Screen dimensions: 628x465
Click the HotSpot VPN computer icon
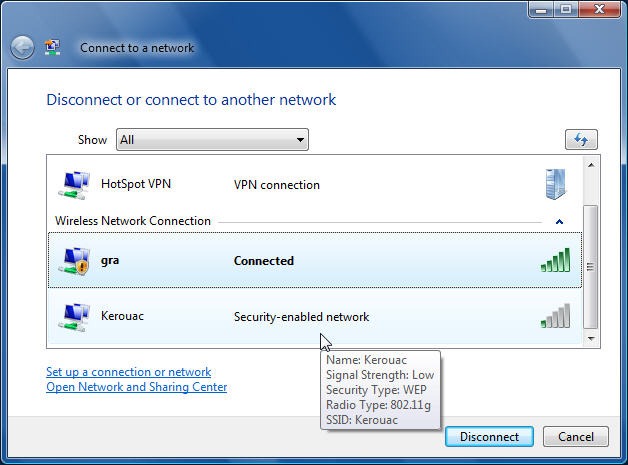[x=74, y=185]
